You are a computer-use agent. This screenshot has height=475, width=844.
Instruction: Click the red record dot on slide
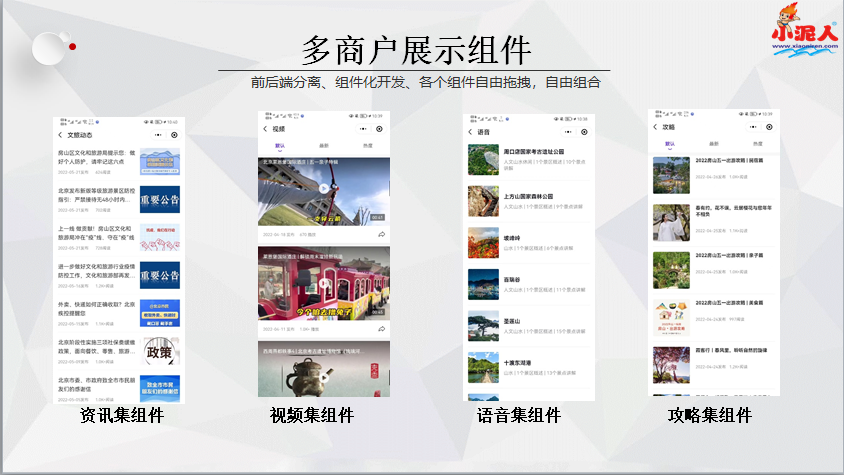pyautogui.click(x=72, y=46)
